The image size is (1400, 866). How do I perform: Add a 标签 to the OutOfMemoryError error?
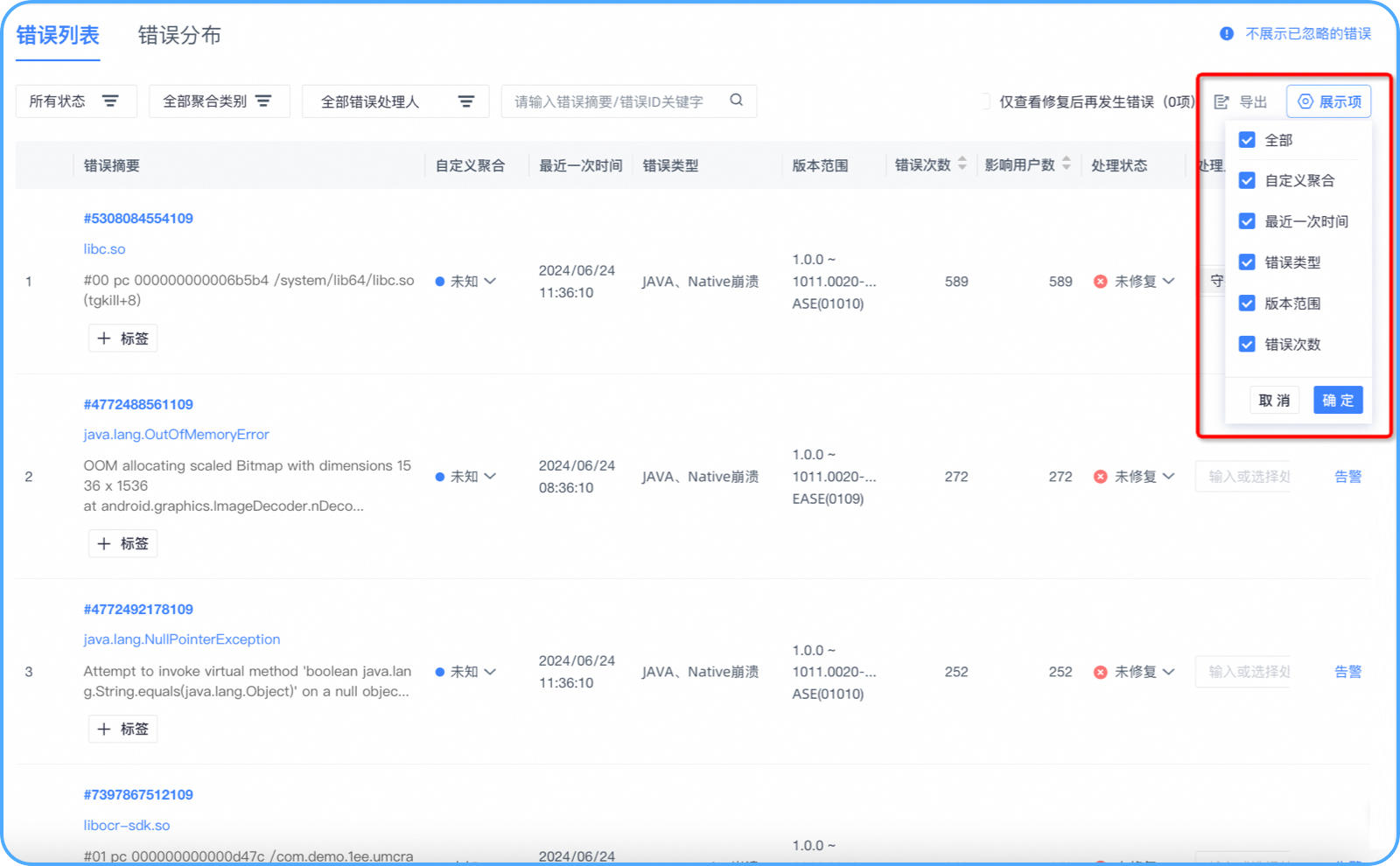pyautogui.click(x=122, y=544)
